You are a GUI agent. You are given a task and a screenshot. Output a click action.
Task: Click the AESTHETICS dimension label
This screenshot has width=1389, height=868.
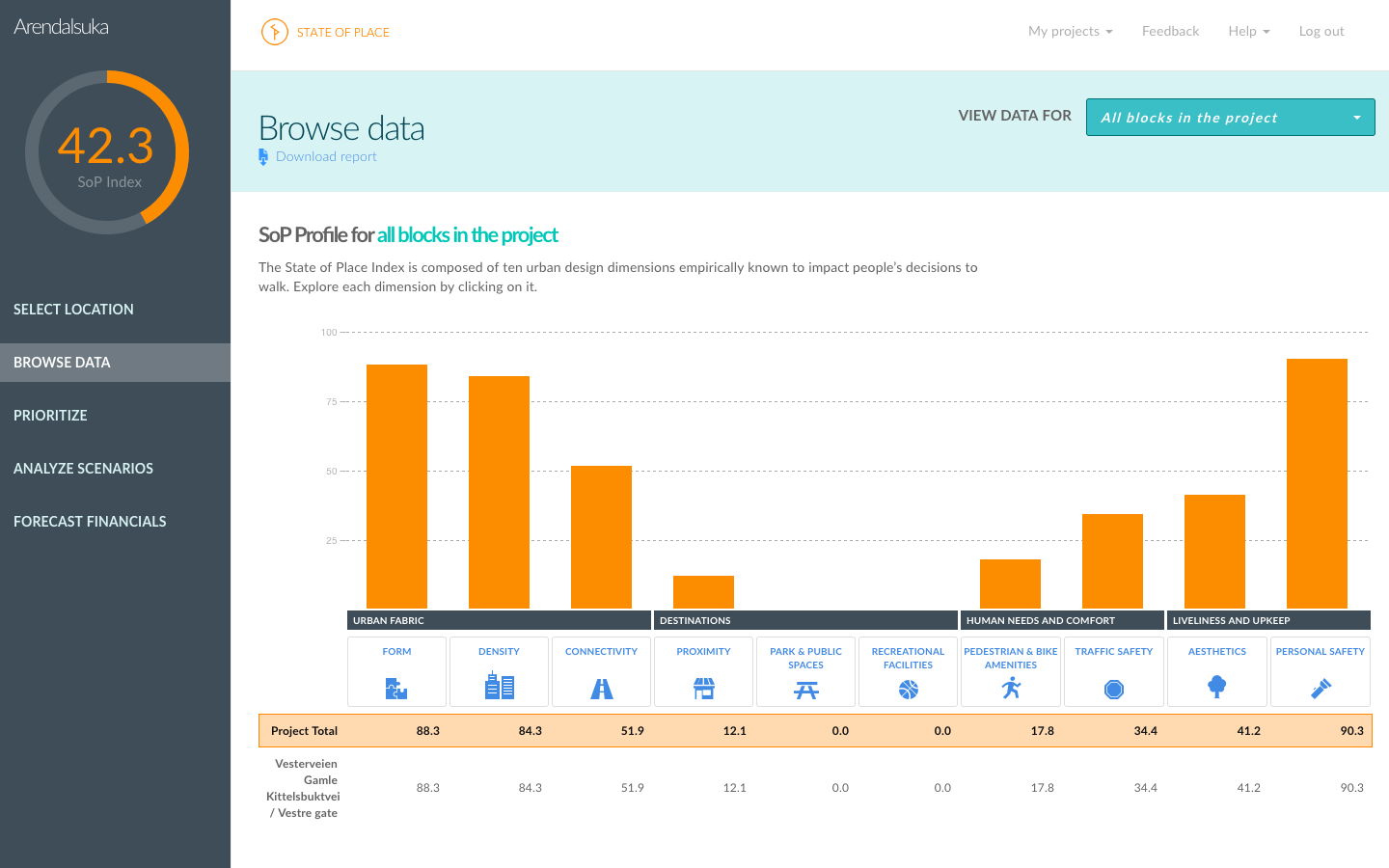[1217, 652]
